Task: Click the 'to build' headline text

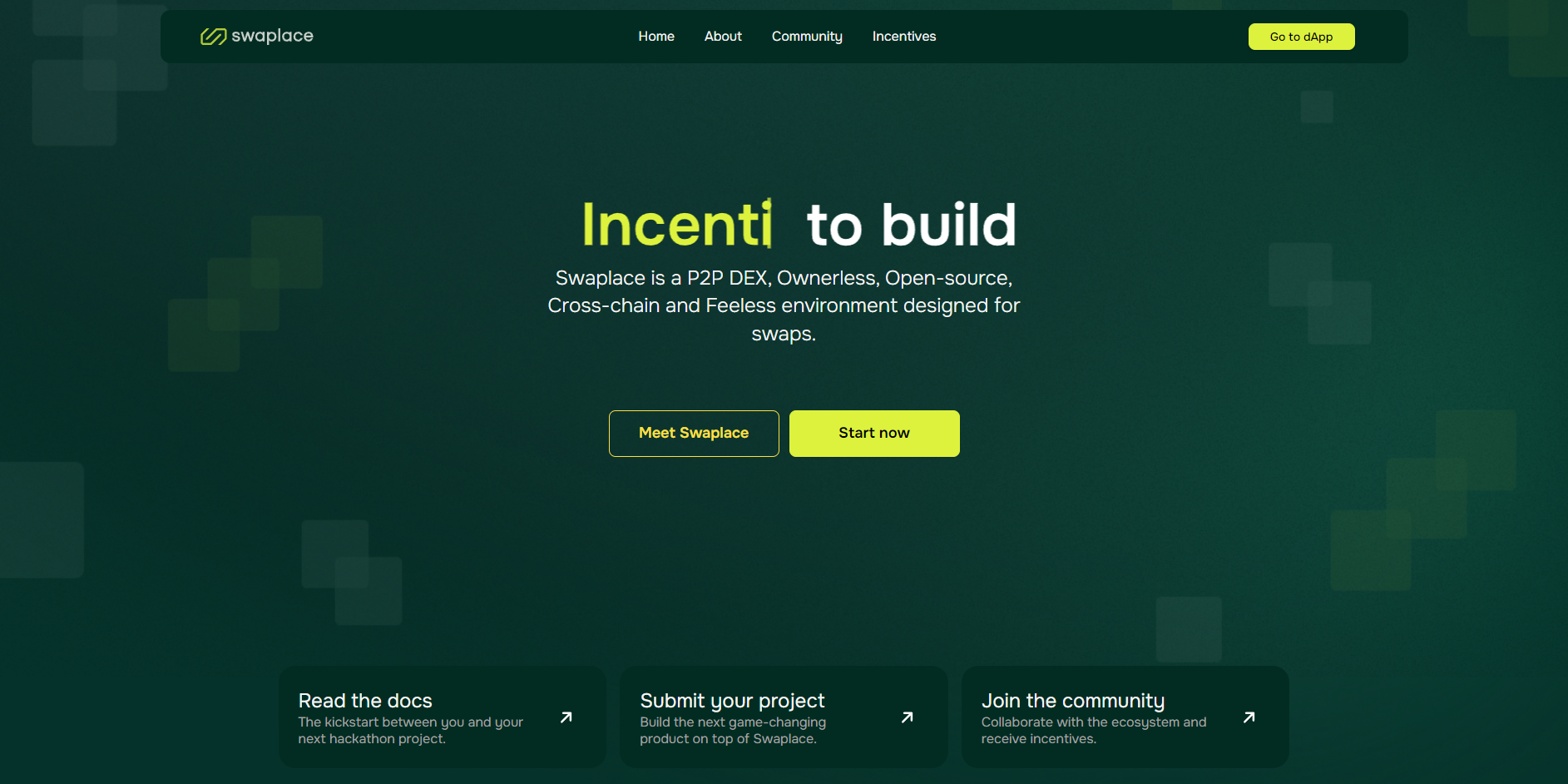Action: (x=911, y=225)
